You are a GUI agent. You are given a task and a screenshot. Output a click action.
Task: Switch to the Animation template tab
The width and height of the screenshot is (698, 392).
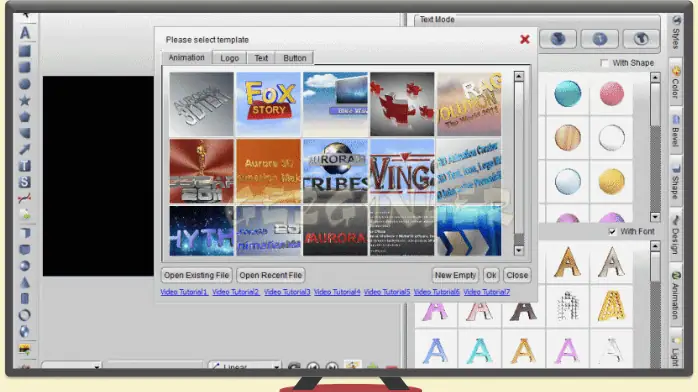click(x=187, y=57)
